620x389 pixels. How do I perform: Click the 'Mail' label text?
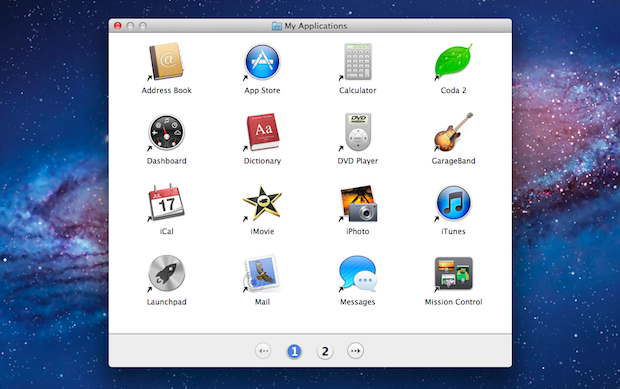coord(262,302)
